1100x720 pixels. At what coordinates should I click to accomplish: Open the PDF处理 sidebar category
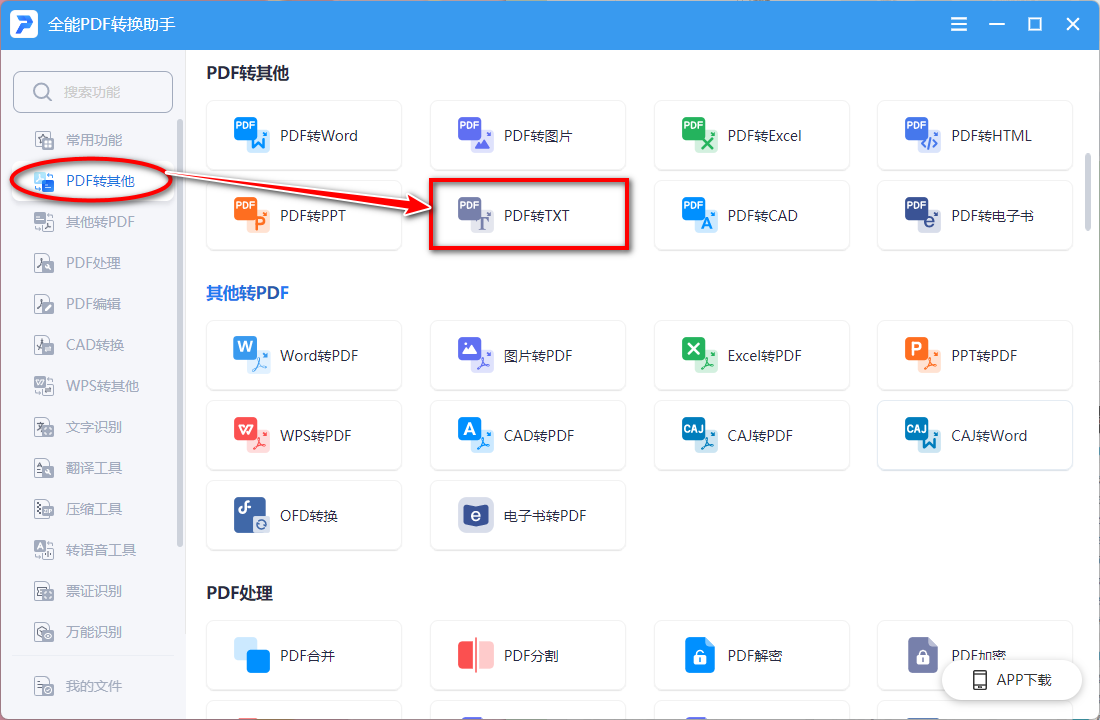tap(93, 263)
